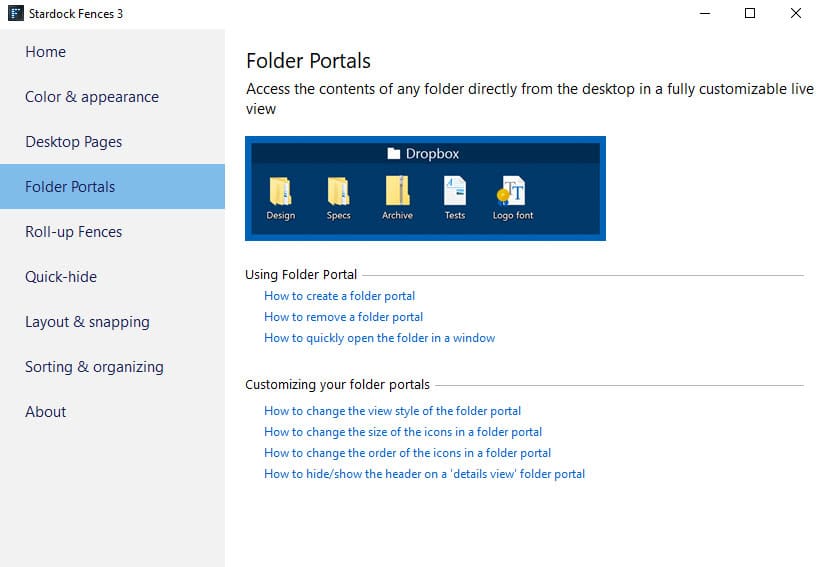Viewport: 818px width, 567px height.
Task: Click the Tests document icon
Action: coord(454,191)
